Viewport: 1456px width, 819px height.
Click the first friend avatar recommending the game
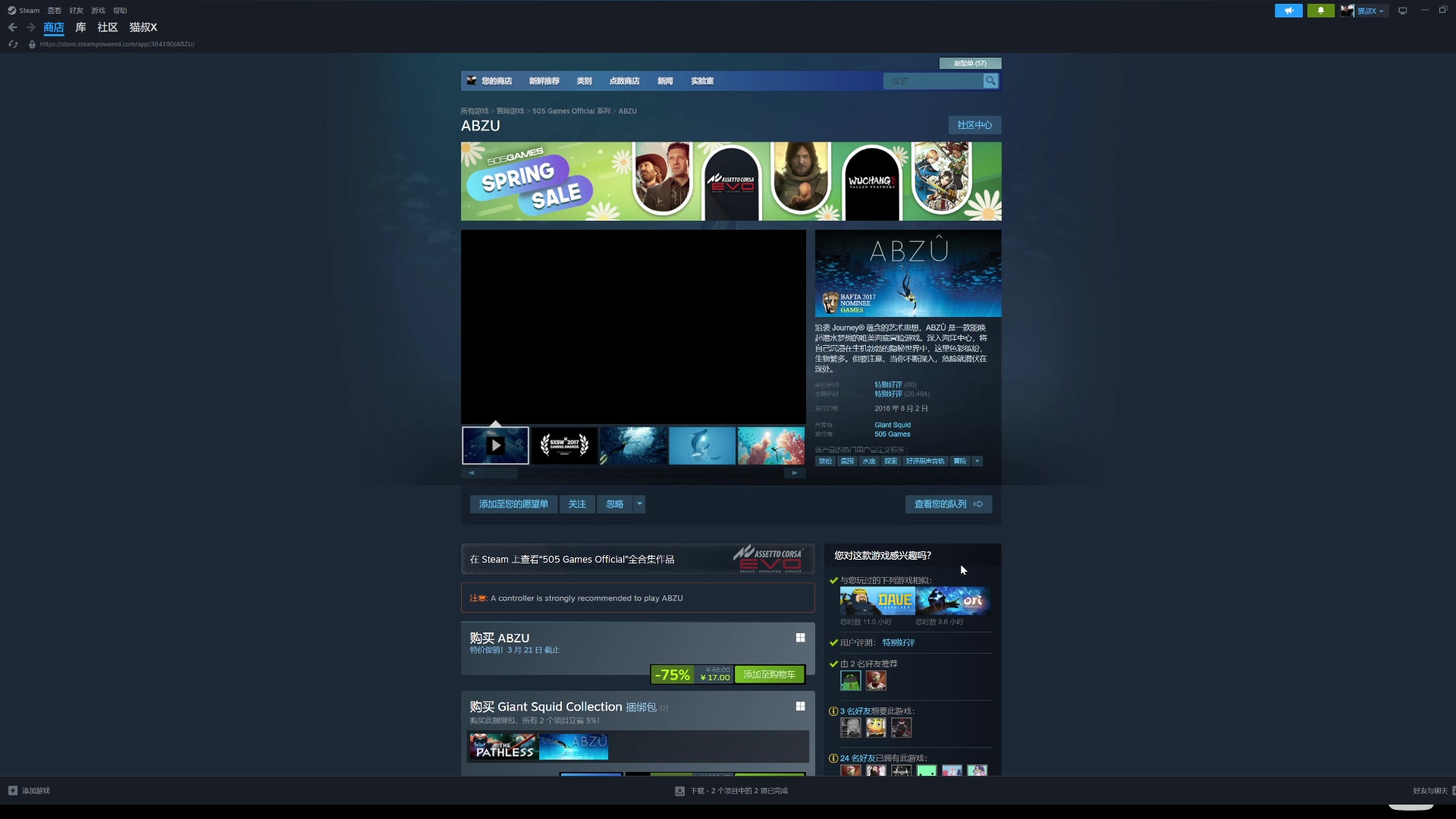pos(850,680)
